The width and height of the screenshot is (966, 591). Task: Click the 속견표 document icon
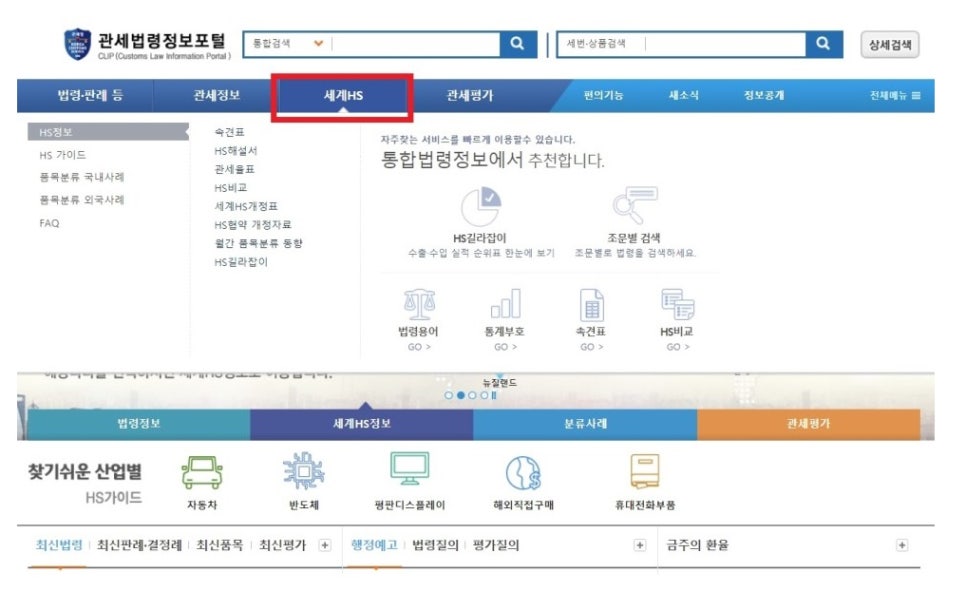(x=591, y=304)
